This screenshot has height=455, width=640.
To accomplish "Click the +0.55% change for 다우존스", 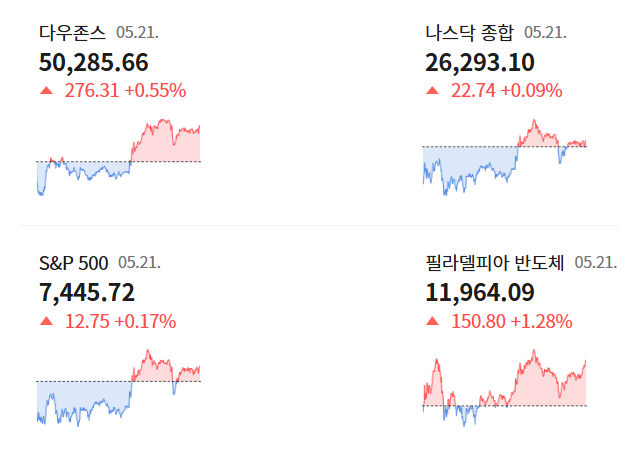I will [x=155, y=91].
